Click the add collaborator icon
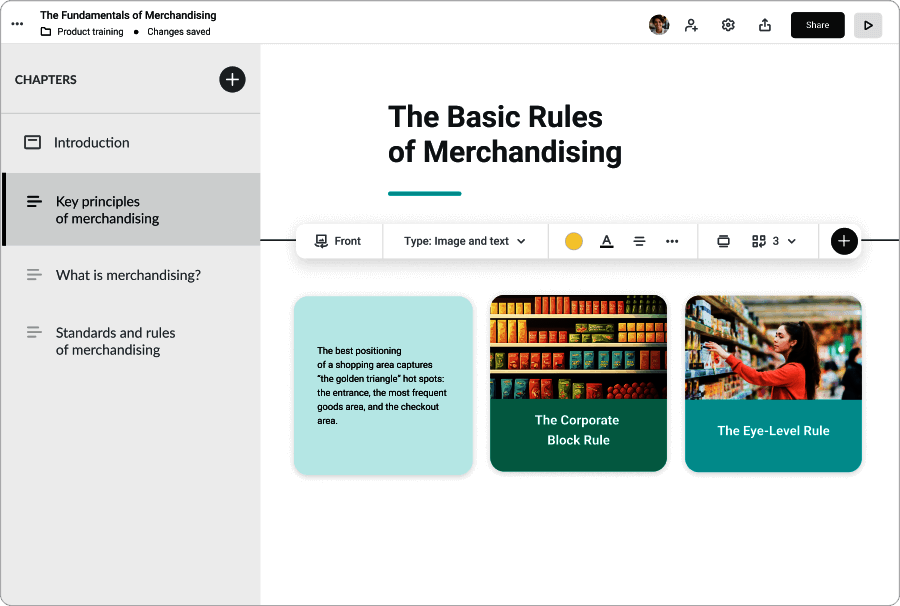Image resolution: width=900 pixels, height=606 pixels. [x=691, y=25]
